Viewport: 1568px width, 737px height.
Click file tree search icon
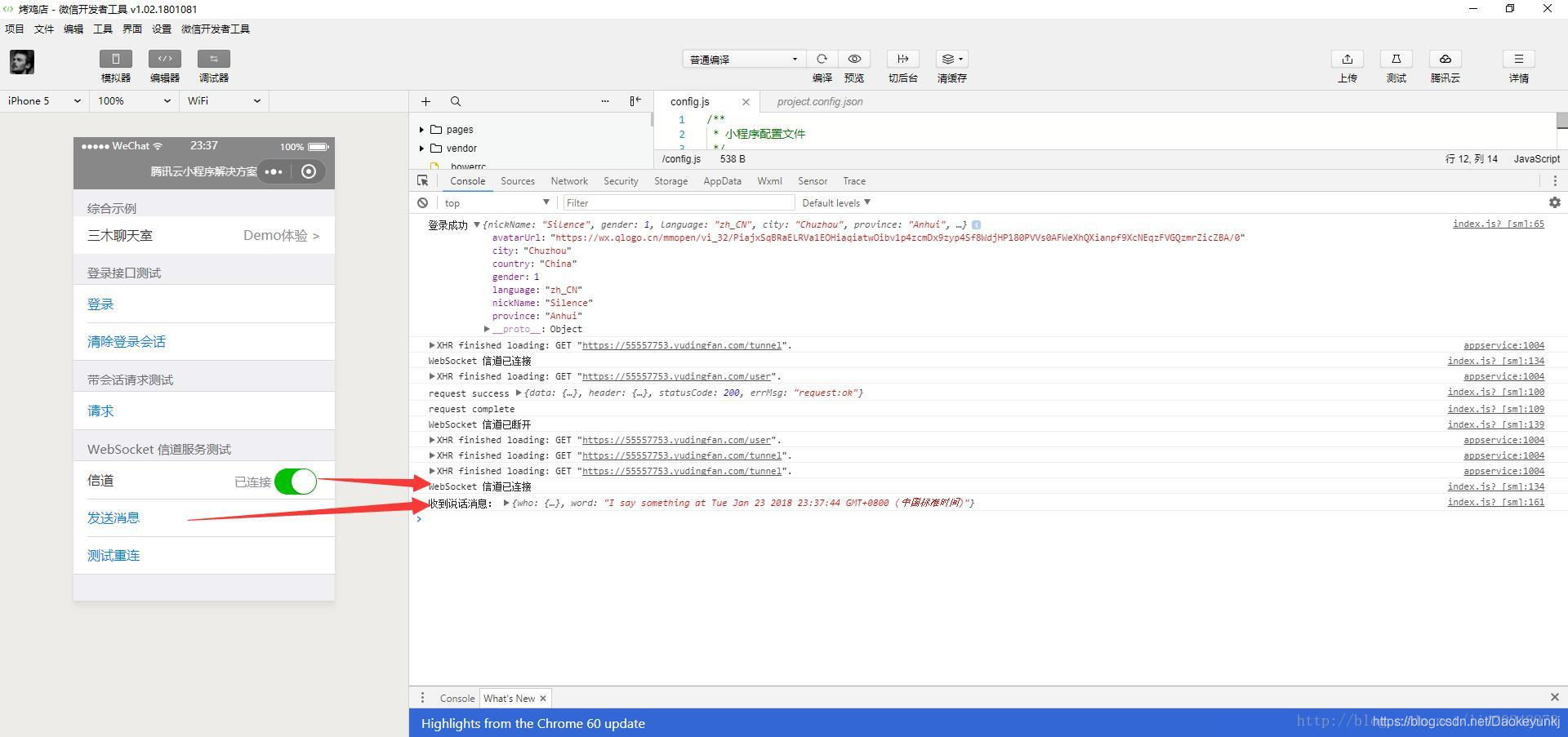coord(456,101)
